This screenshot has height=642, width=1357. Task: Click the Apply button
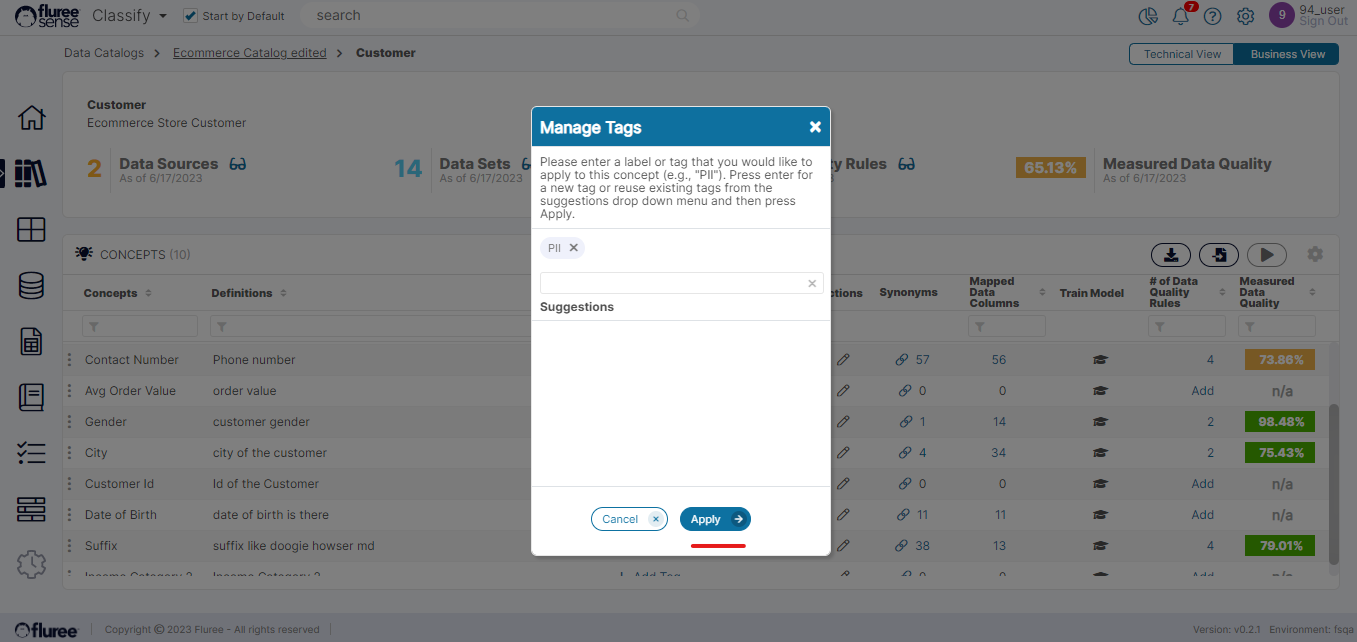click(714, 519)
